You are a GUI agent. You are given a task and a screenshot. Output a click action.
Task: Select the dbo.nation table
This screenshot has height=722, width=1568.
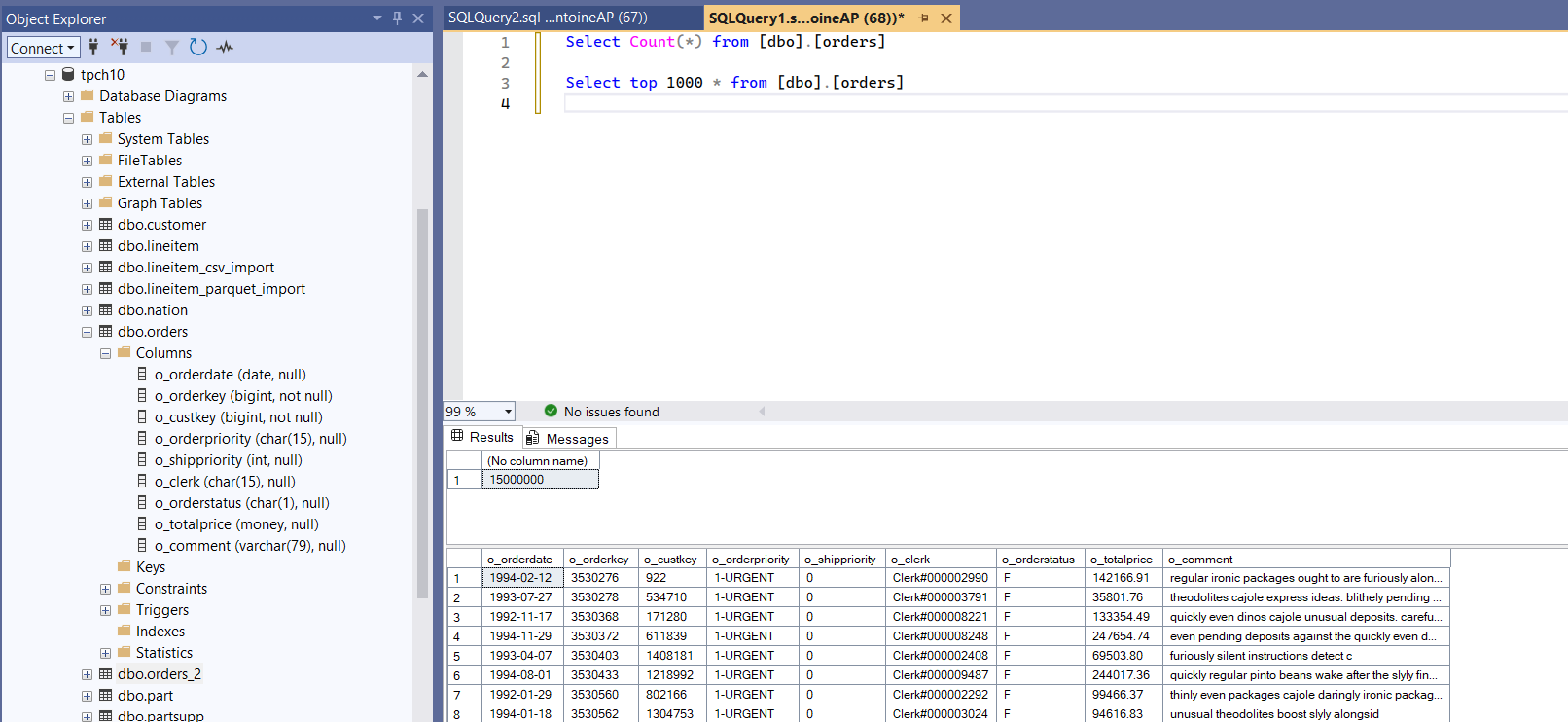tap(153, 310)
